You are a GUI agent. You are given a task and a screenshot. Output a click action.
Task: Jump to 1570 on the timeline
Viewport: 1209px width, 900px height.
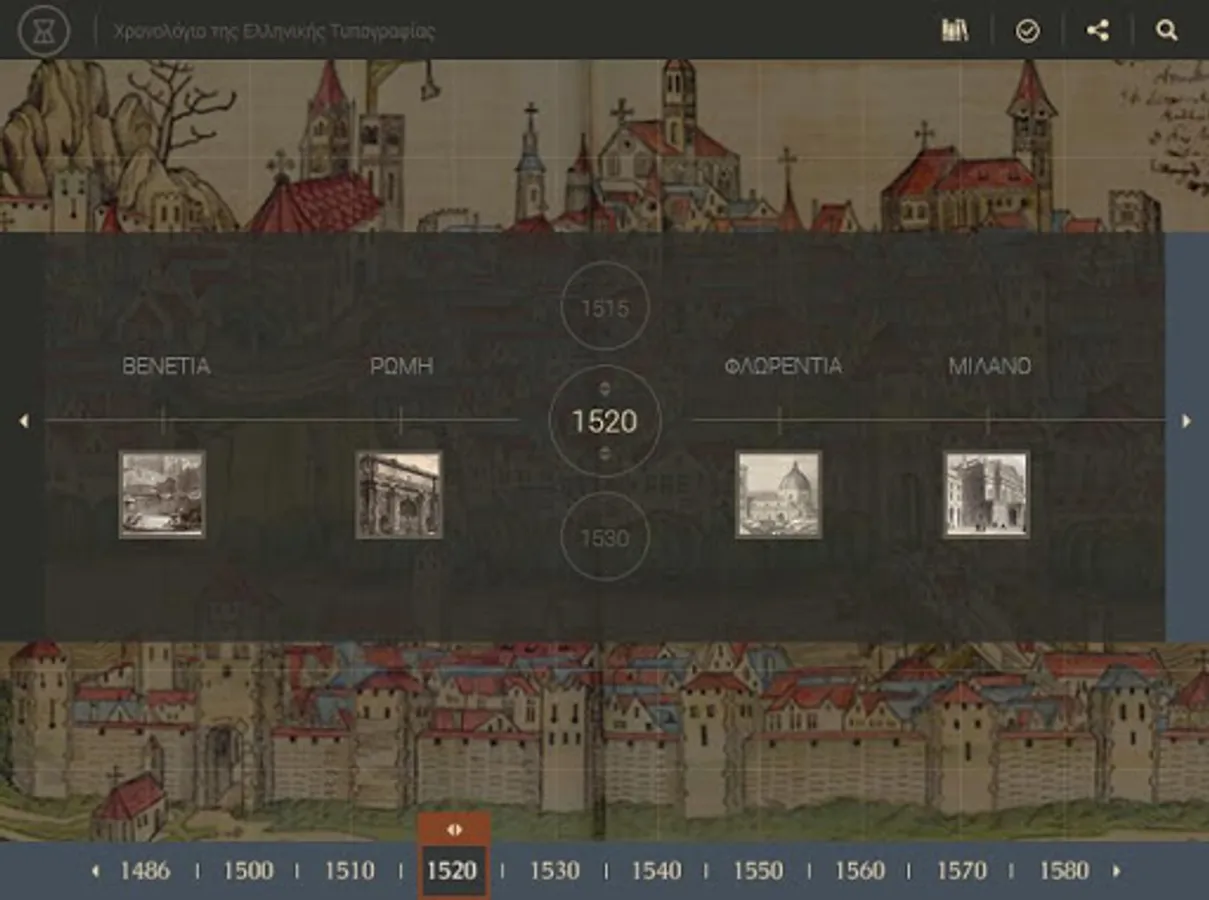961,870
